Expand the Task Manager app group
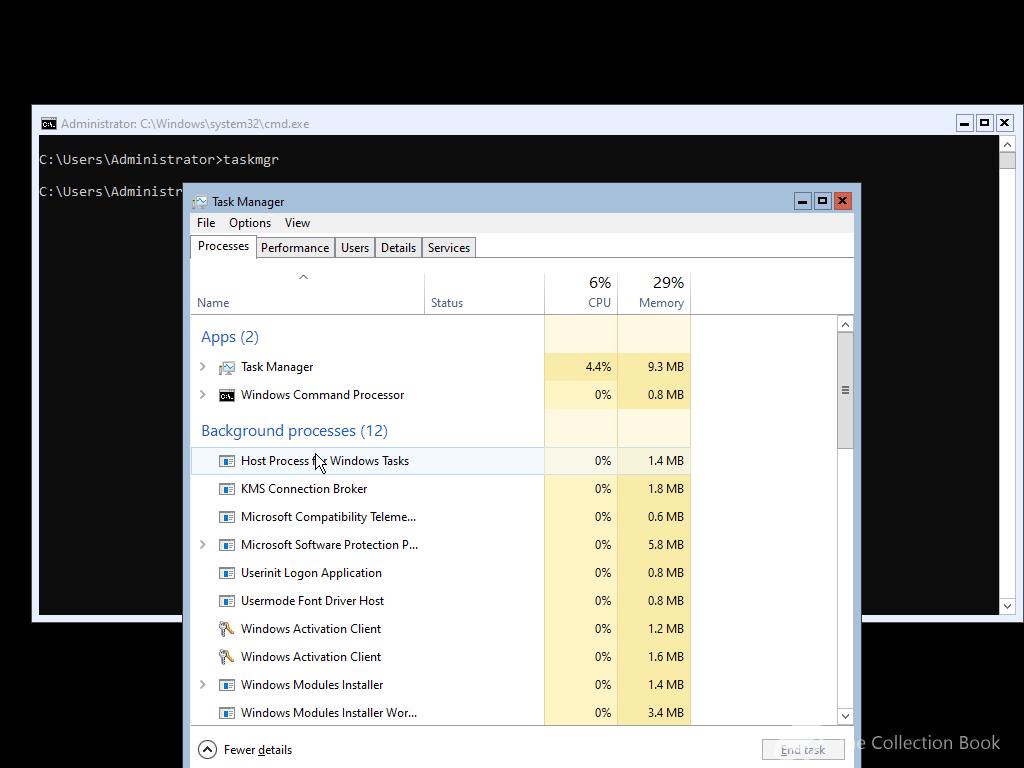This screenshot has height=768, width=1024. tap(202, 367)
